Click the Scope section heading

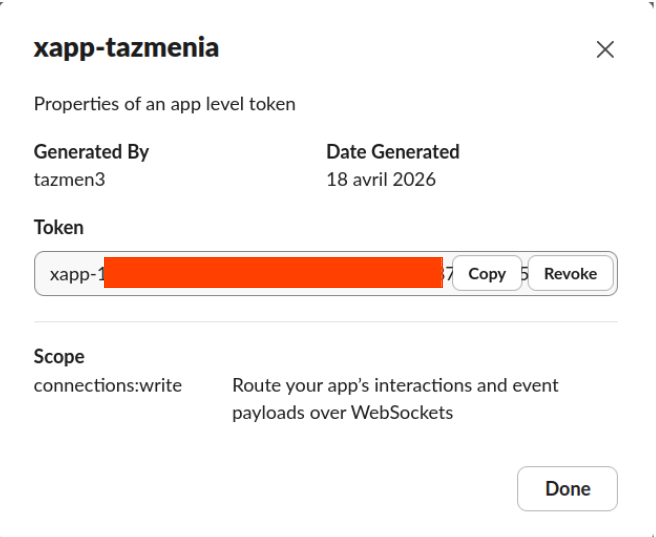tap(59, 357)
